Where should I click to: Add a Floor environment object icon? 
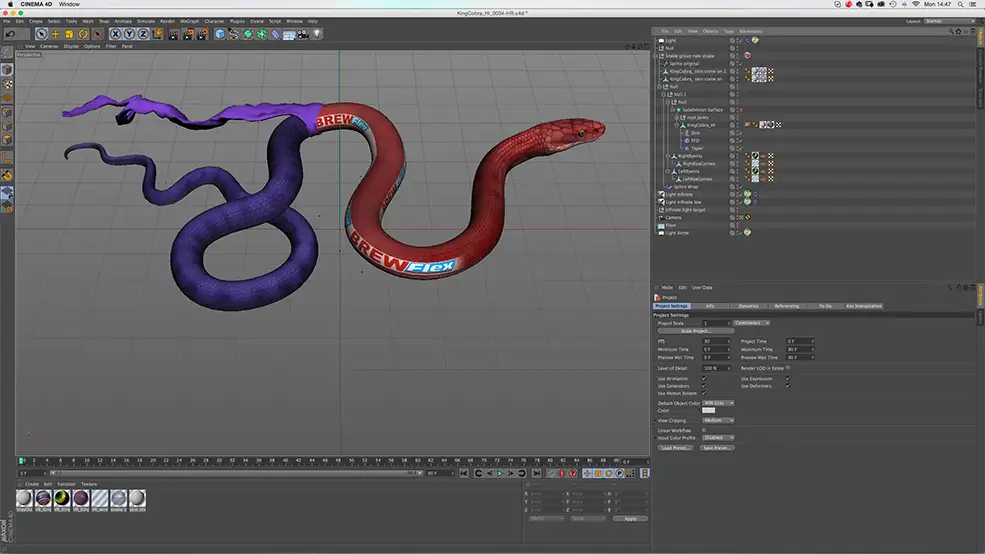pos(289,34)
